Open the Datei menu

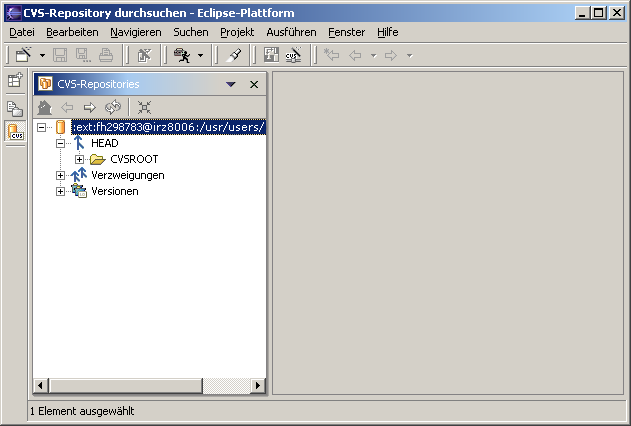point(22,32)
